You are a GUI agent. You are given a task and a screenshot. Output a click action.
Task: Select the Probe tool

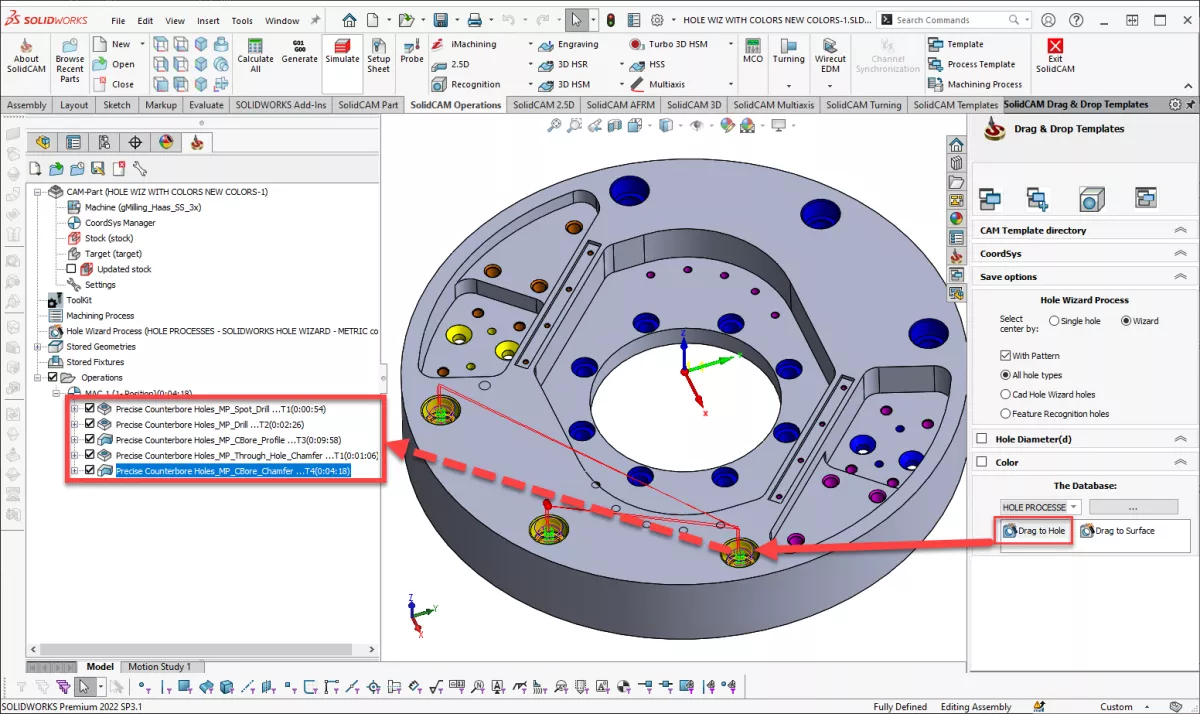pos(412,52)
